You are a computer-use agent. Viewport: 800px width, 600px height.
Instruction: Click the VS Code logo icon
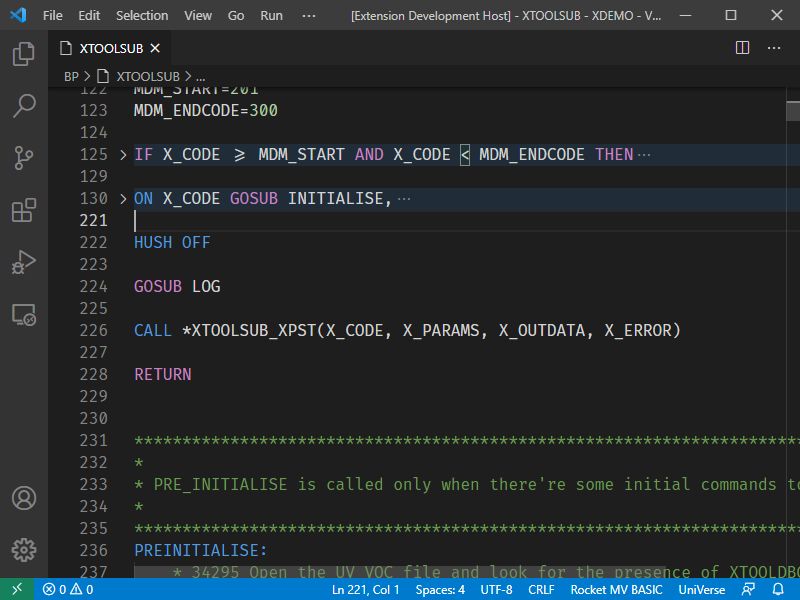click(x=18, y=15)
